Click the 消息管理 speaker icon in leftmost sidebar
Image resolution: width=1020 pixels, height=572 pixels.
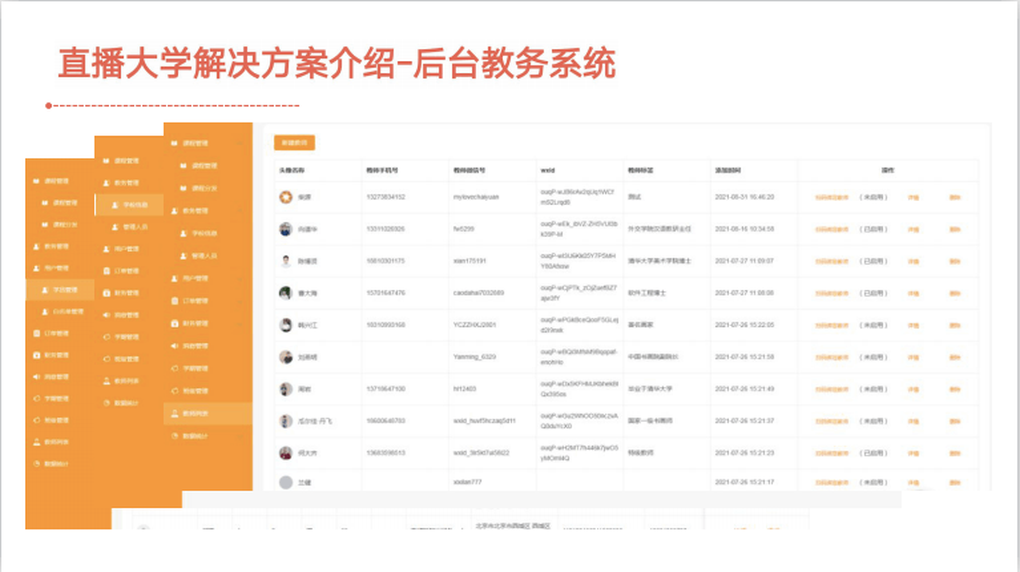click(x=37, y=377)
